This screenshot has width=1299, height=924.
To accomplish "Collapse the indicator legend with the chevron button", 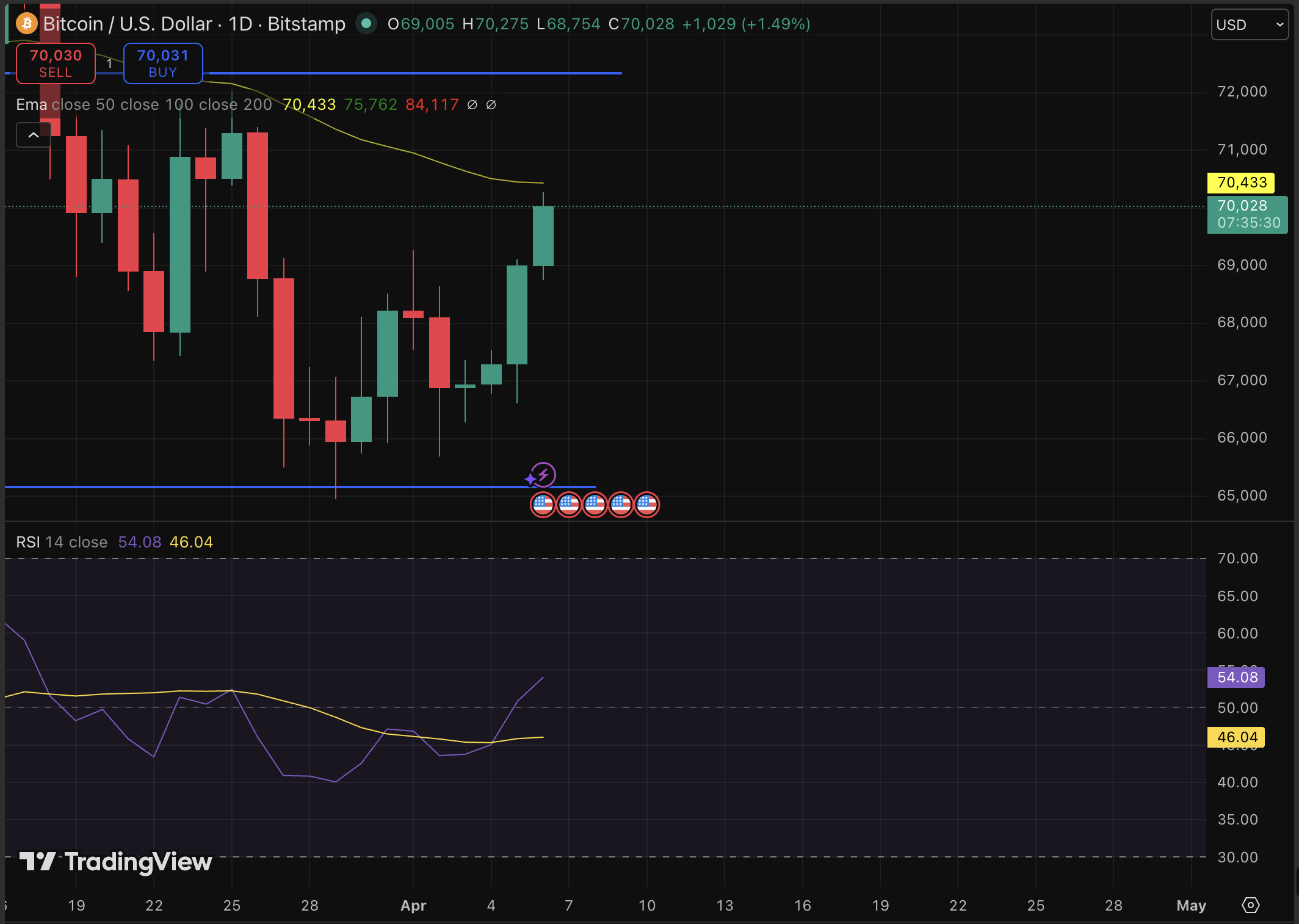I will [x=34, y=134].
